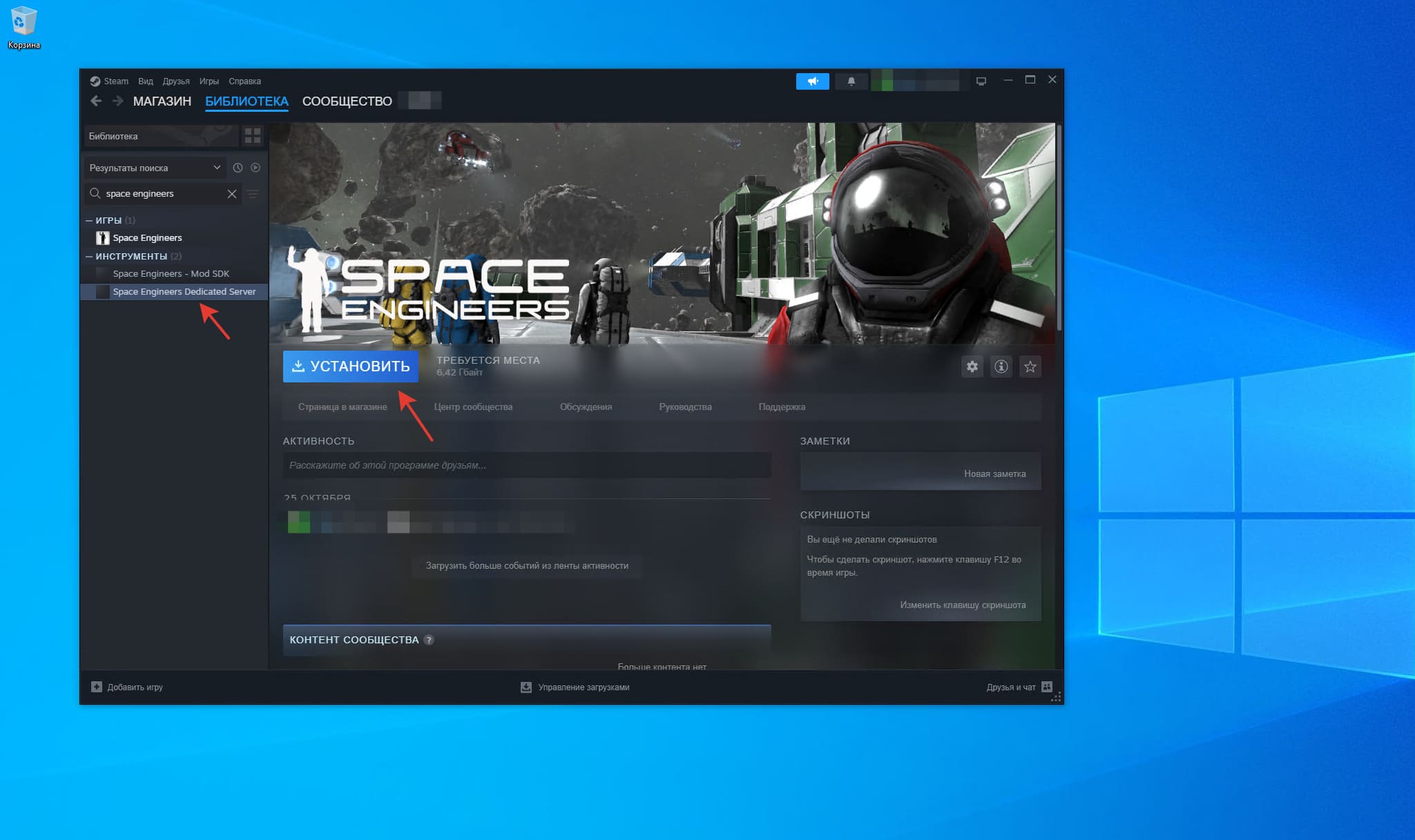The image size is (1415, 840).
Task: Open the library grid view icon
Action: coord(253,136)
